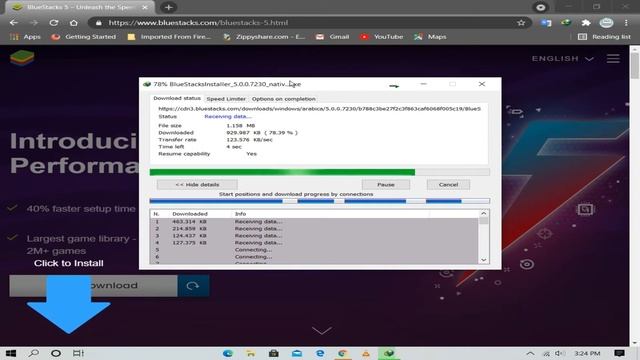Image resolution: width=640 pixels, height=360 pixels.
Task: Open the Maps bookmark
Action: point(430,37)
